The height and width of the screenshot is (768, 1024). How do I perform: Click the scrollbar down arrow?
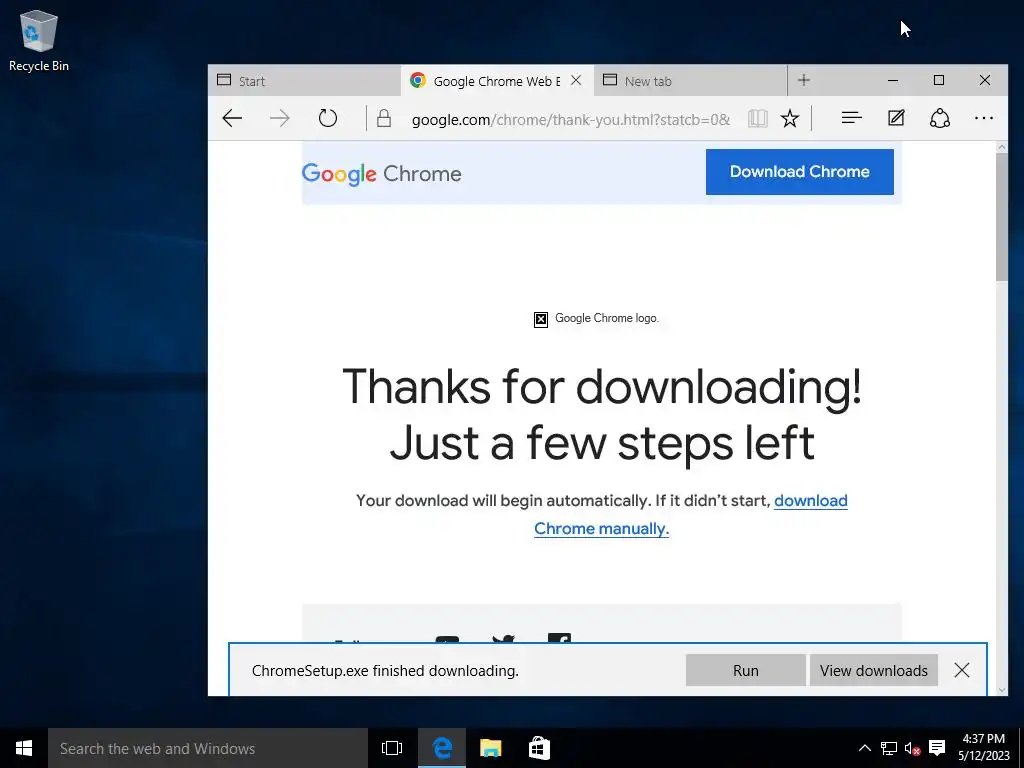pos(1002,690)
